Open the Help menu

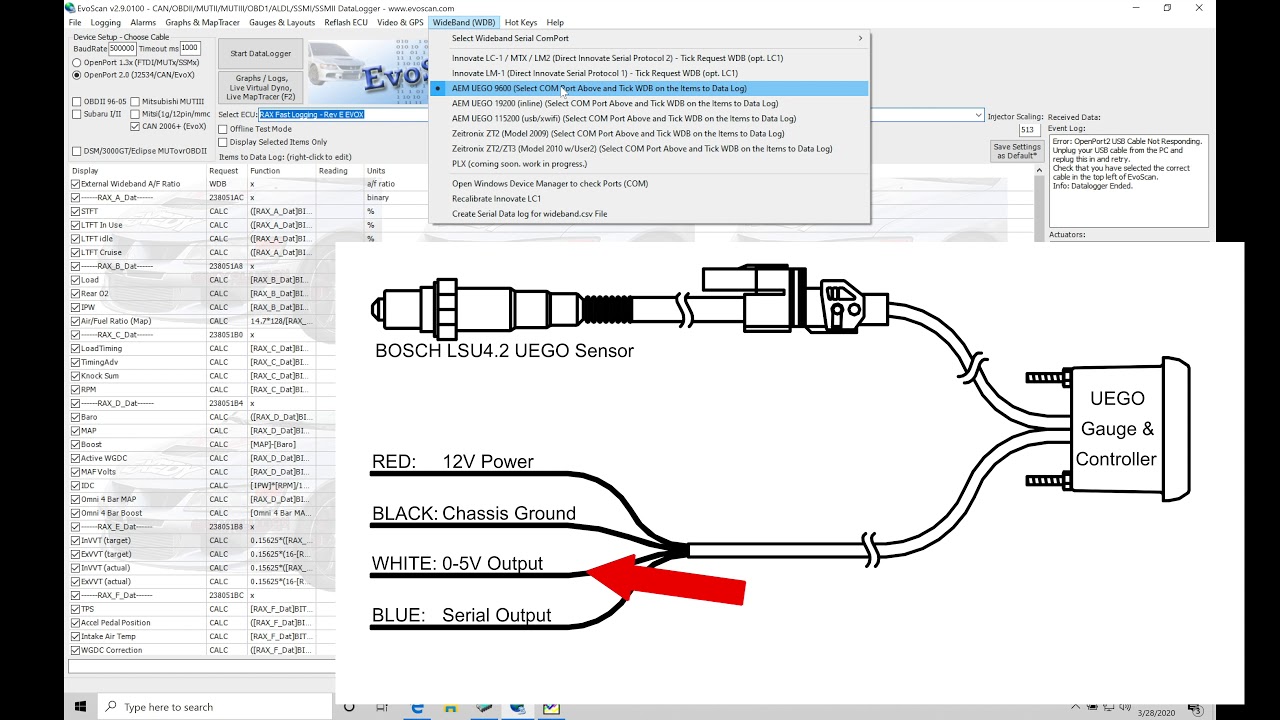point(555,23)
